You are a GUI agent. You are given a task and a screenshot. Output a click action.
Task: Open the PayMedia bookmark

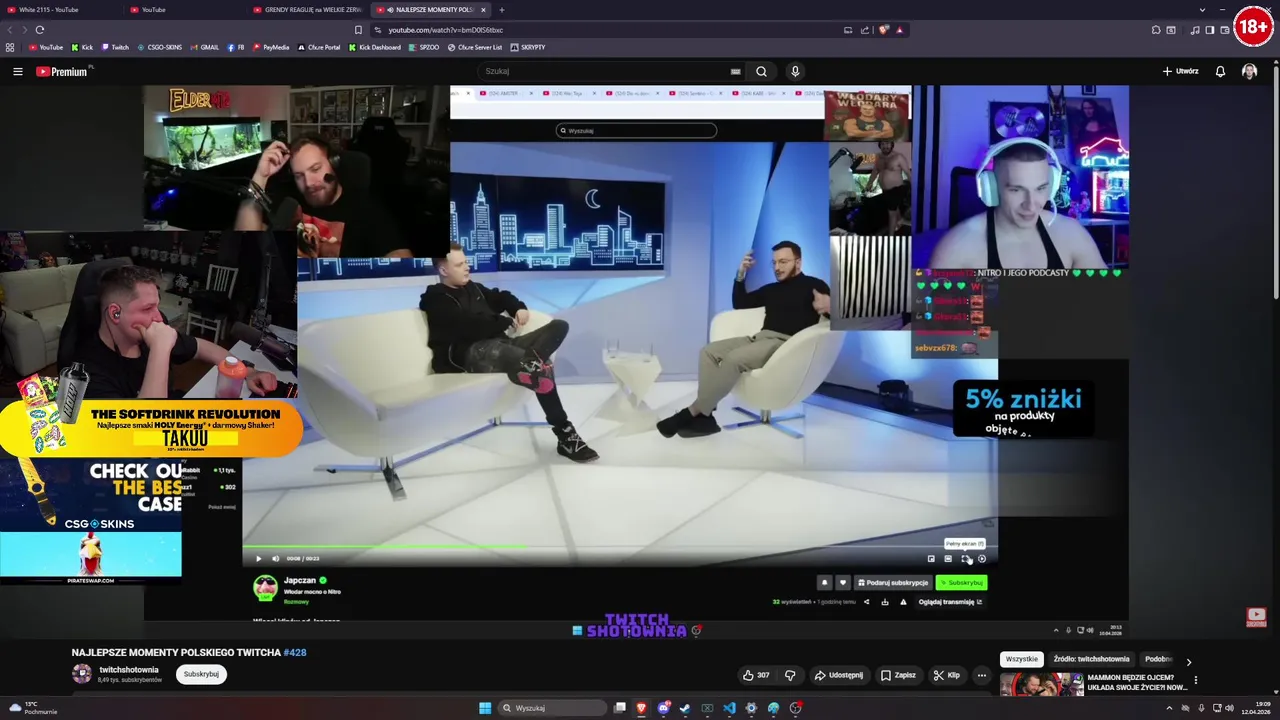[x=271, y=47]
